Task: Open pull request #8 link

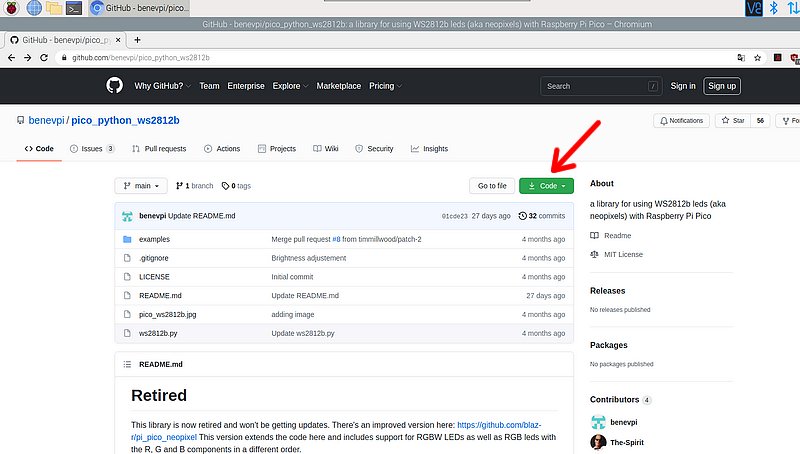Action: [x=336, y=239]
